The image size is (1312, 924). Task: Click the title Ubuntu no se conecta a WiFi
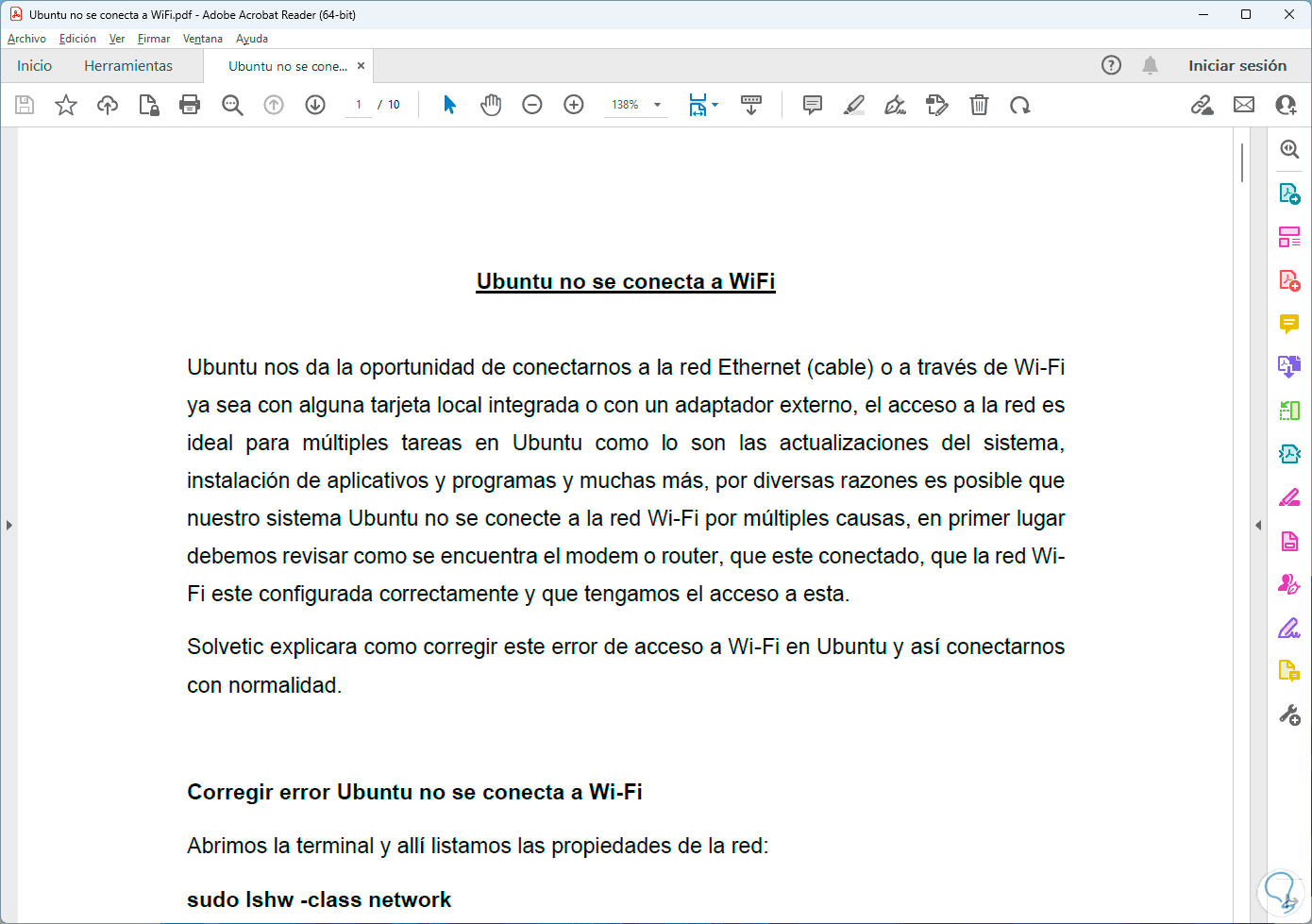[626, 281]
